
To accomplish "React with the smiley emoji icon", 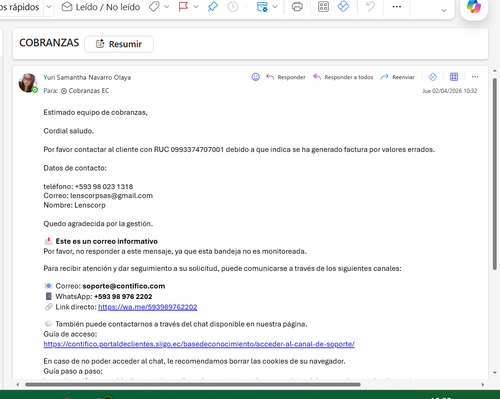I will click(x=256, y=77).
